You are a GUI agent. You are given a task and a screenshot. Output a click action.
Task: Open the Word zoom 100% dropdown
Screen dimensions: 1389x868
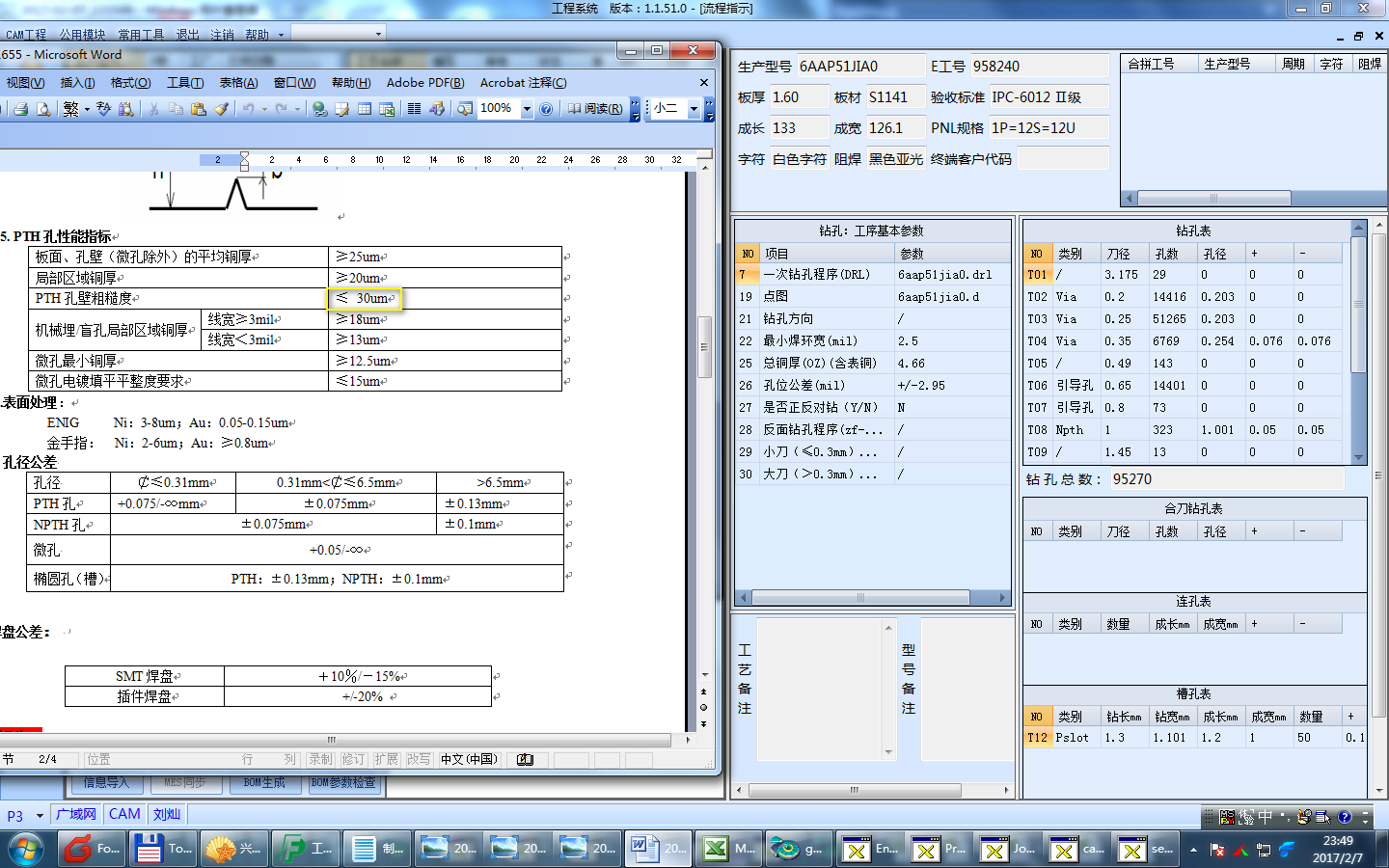(527, 109)
